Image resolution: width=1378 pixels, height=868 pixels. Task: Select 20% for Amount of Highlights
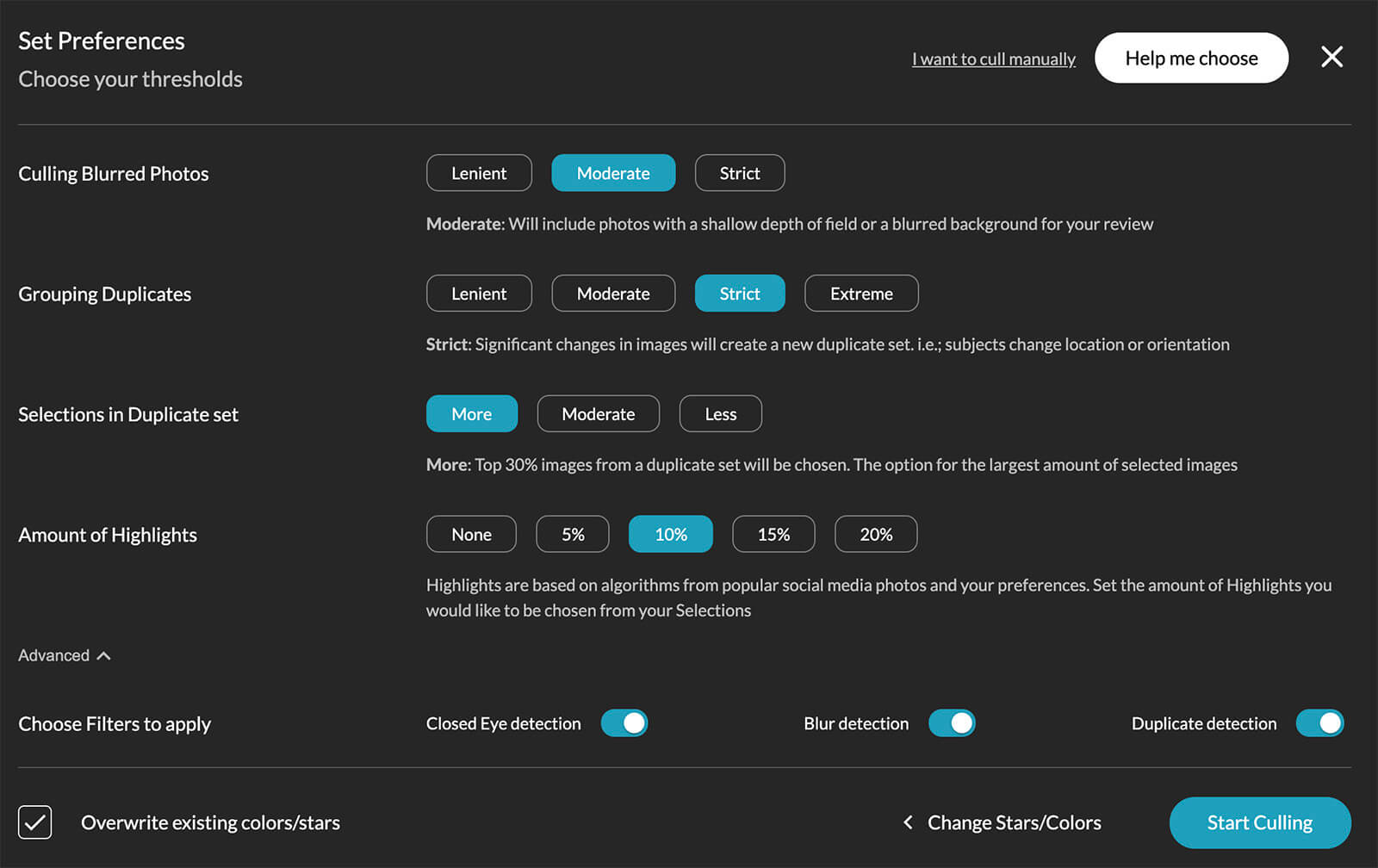click(x=876, y=535)
